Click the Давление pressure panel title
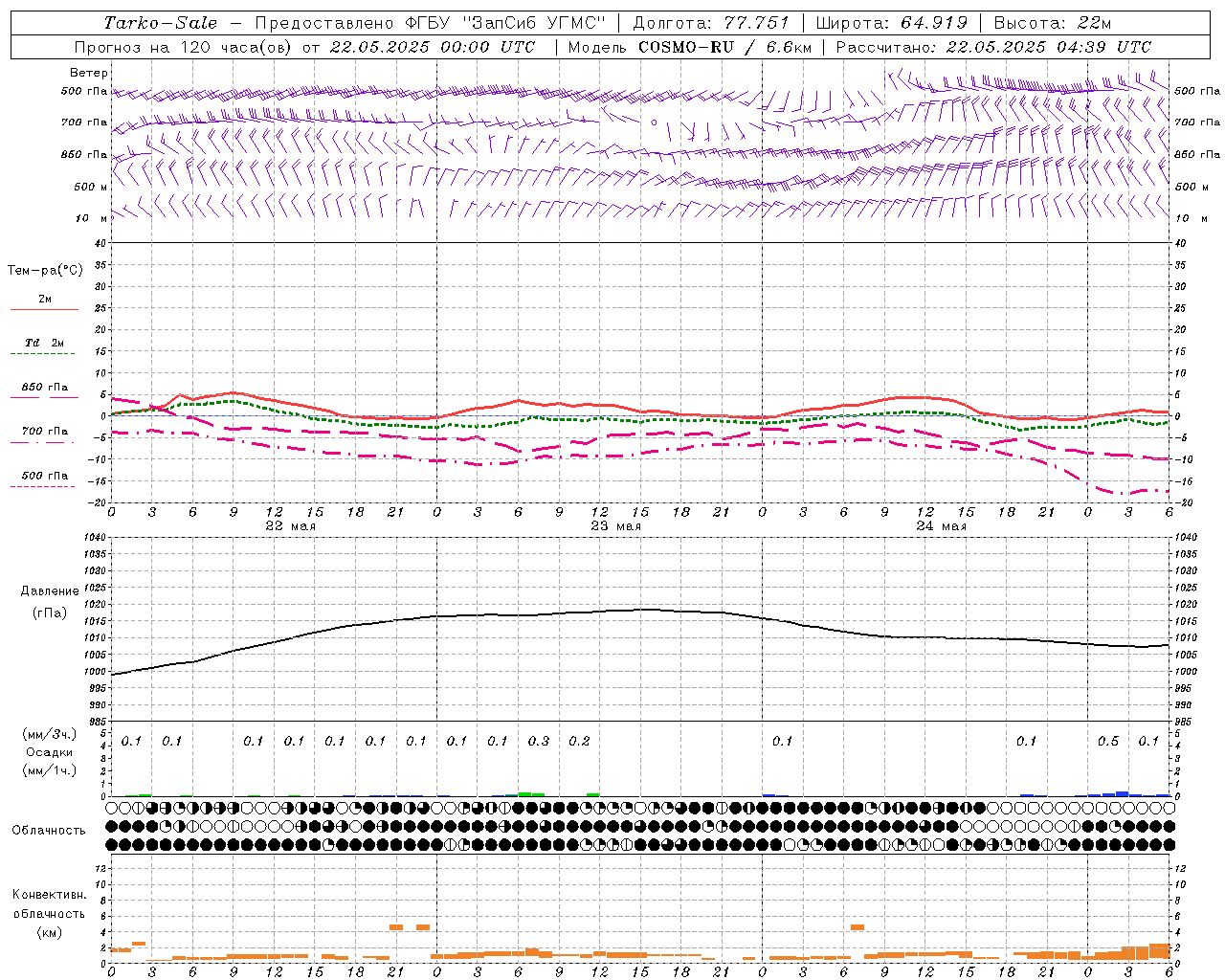 (50, 591)
